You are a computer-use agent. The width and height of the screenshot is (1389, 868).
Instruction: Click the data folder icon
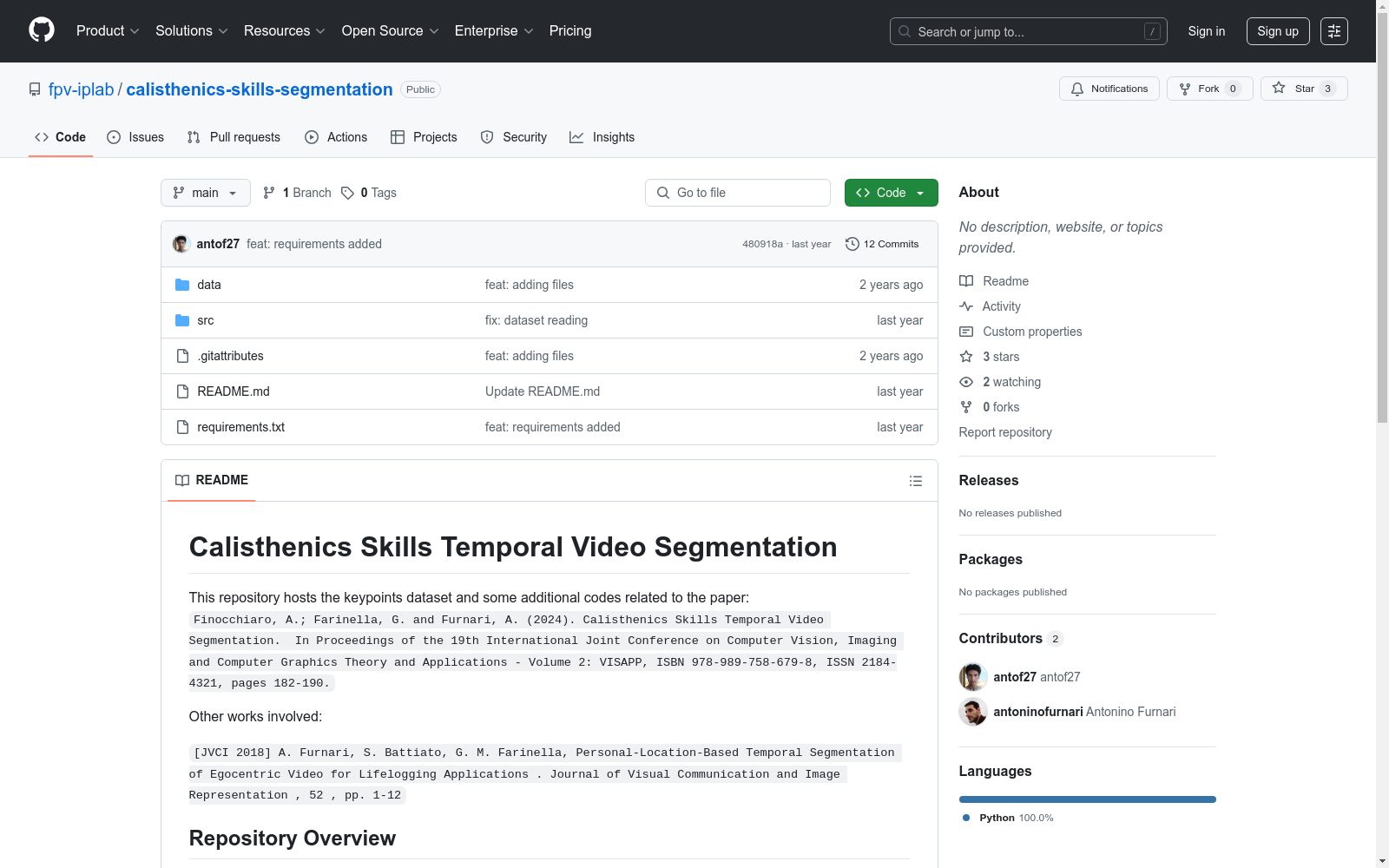click(182, 285)
